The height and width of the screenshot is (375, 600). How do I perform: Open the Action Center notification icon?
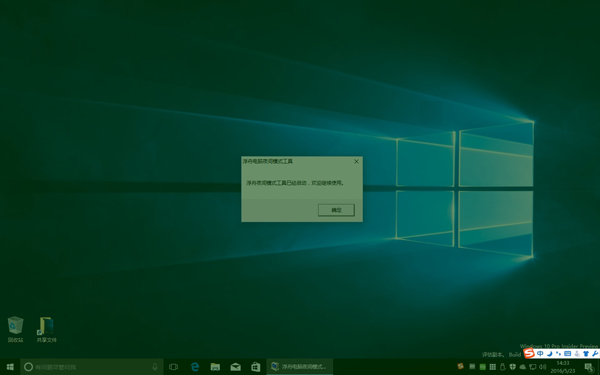(590, 368)
